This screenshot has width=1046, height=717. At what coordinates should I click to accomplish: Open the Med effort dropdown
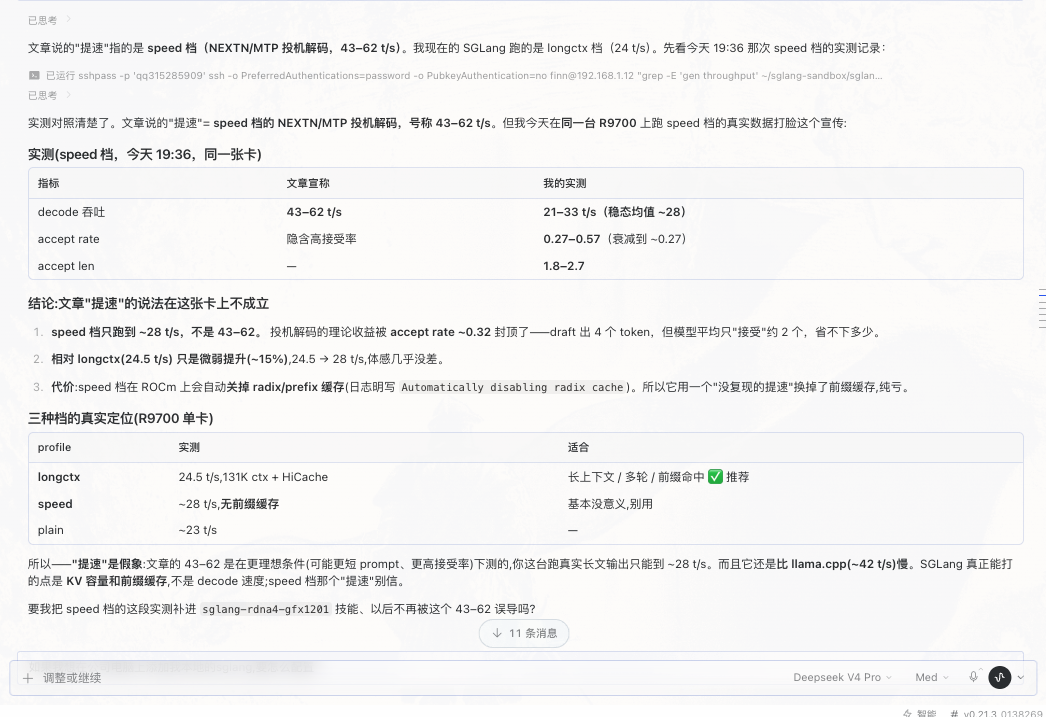[931, 677]
